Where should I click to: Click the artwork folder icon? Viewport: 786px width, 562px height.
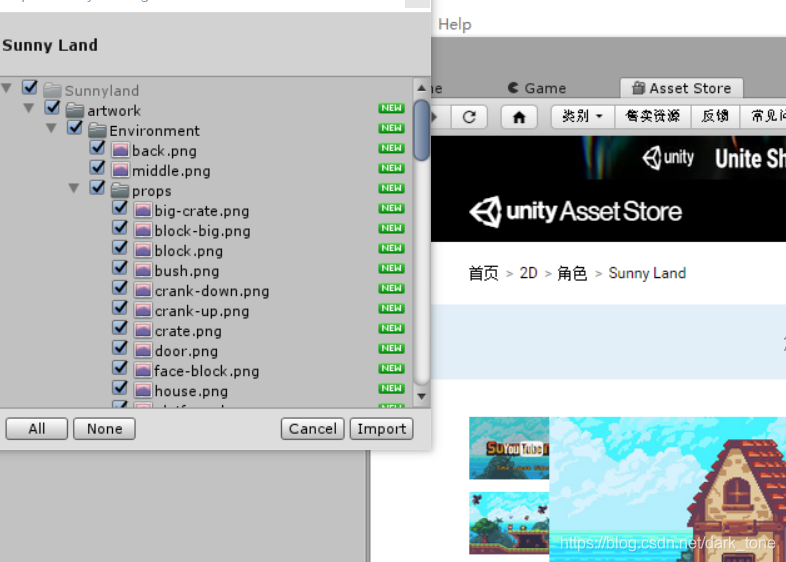click(75, 110)
